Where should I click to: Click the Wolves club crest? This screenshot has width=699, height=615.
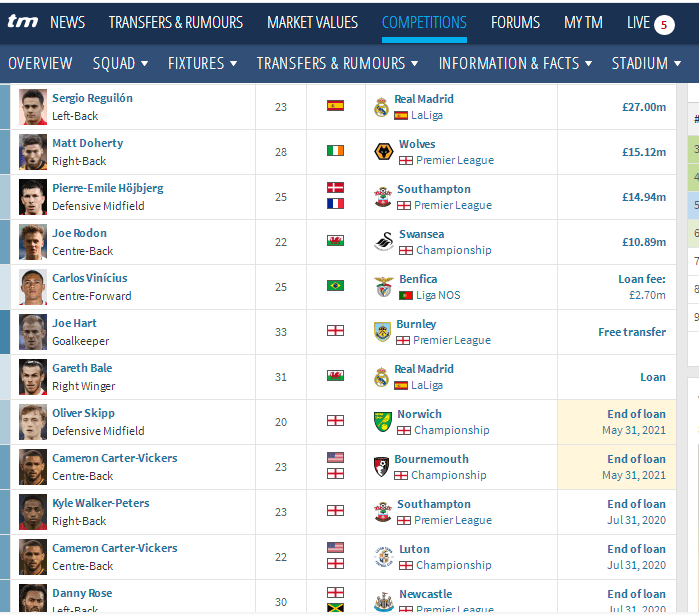(x=383, y=152)
